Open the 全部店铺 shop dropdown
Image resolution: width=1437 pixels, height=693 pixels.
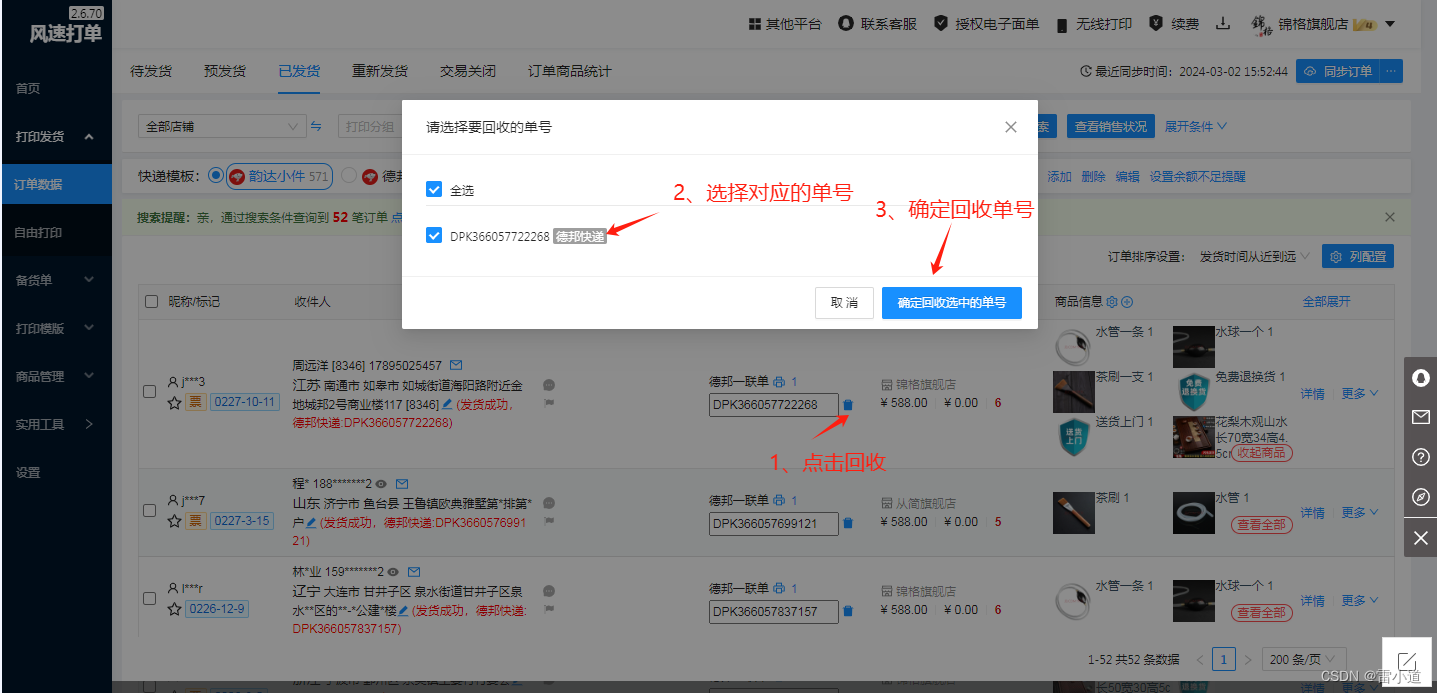(x=221, y=127)
